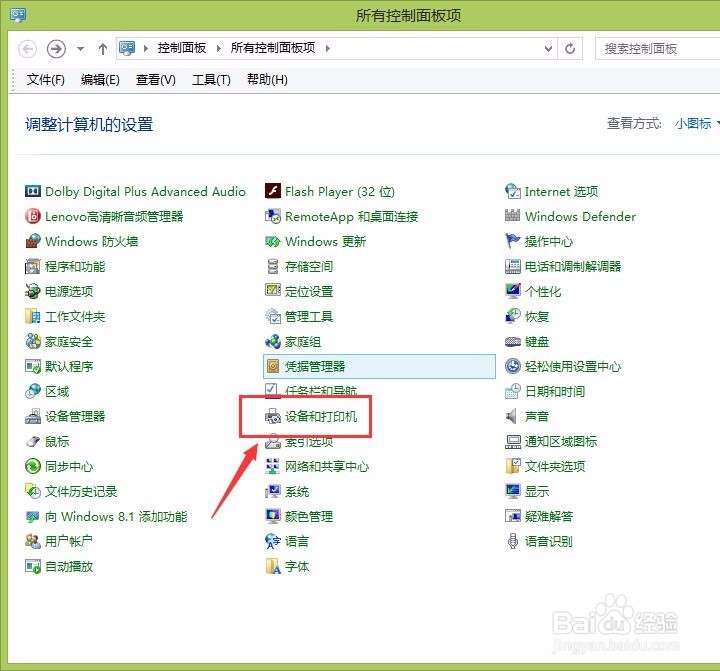Open the 工具(T) menu

pyautogui.click(x=211, y=79)
